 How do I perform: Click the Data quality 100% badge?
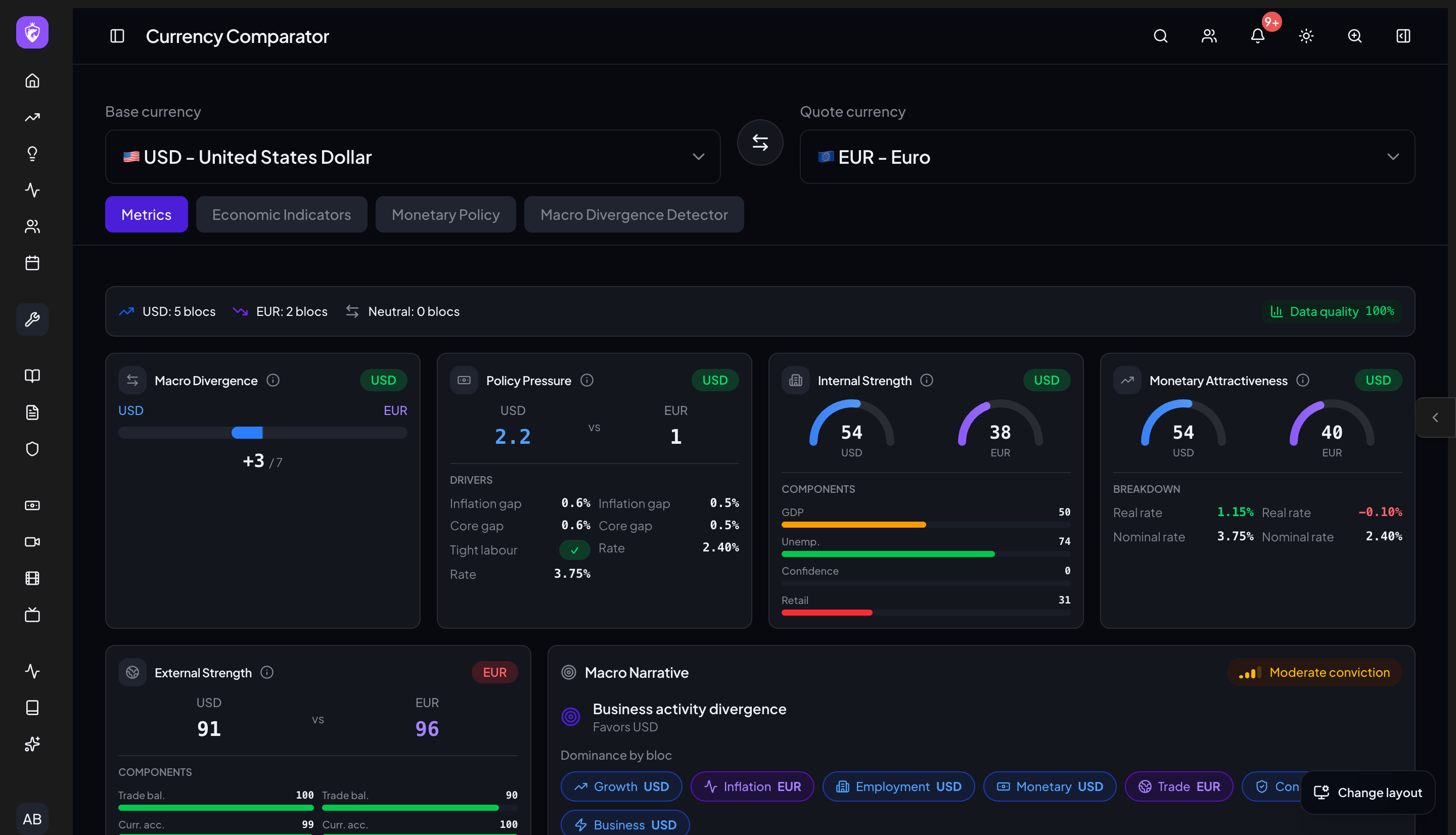pos(1332,311)
